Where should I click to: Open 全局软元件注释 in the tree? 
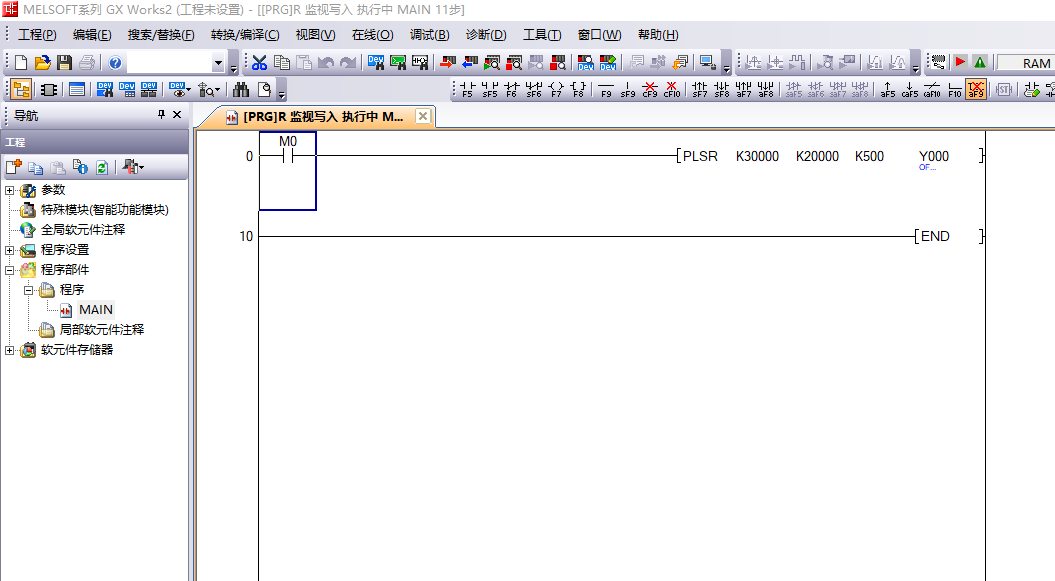pyautogui.click(x=83, y=230)
